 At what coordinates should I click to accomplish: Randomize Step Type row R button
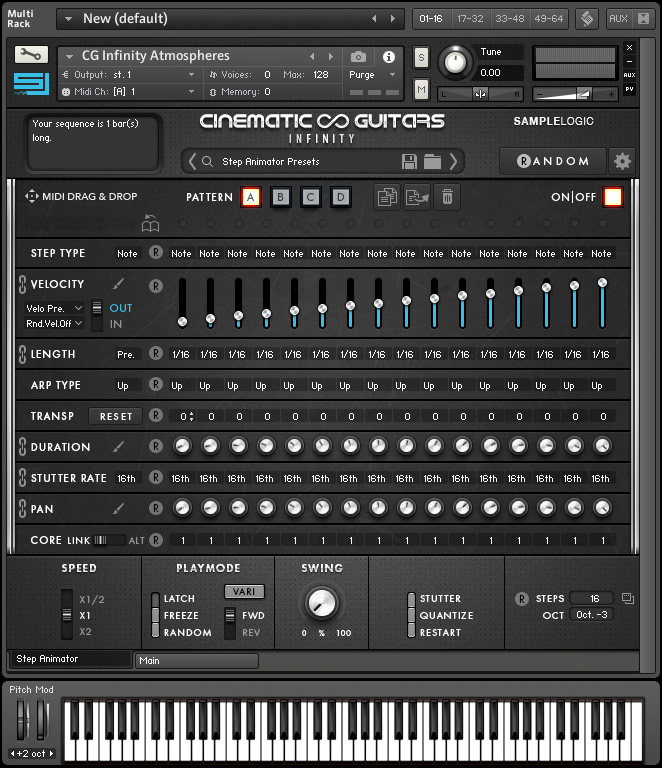[156, 252]
